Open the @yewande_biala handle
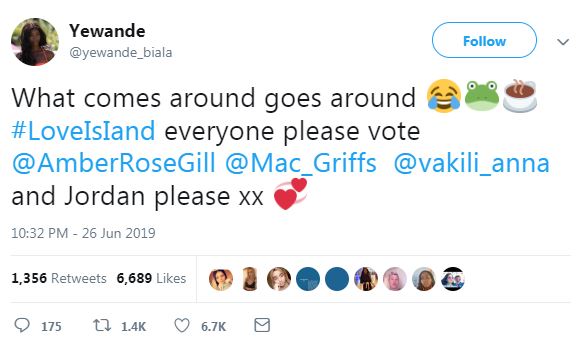580x363 pixels. tap(121, 53)
